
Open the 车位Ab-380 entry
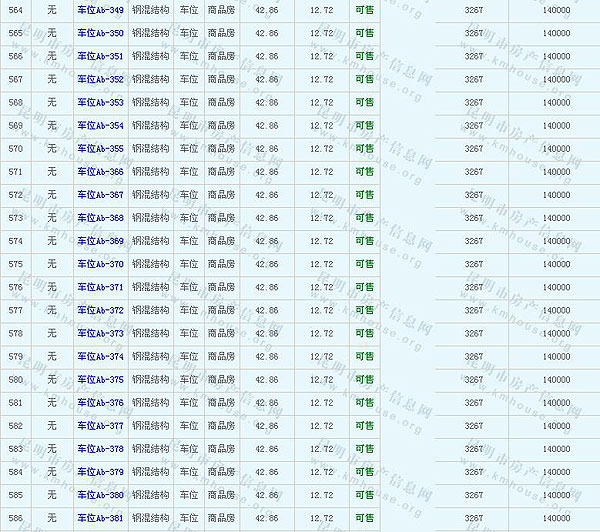click(100, 495)
